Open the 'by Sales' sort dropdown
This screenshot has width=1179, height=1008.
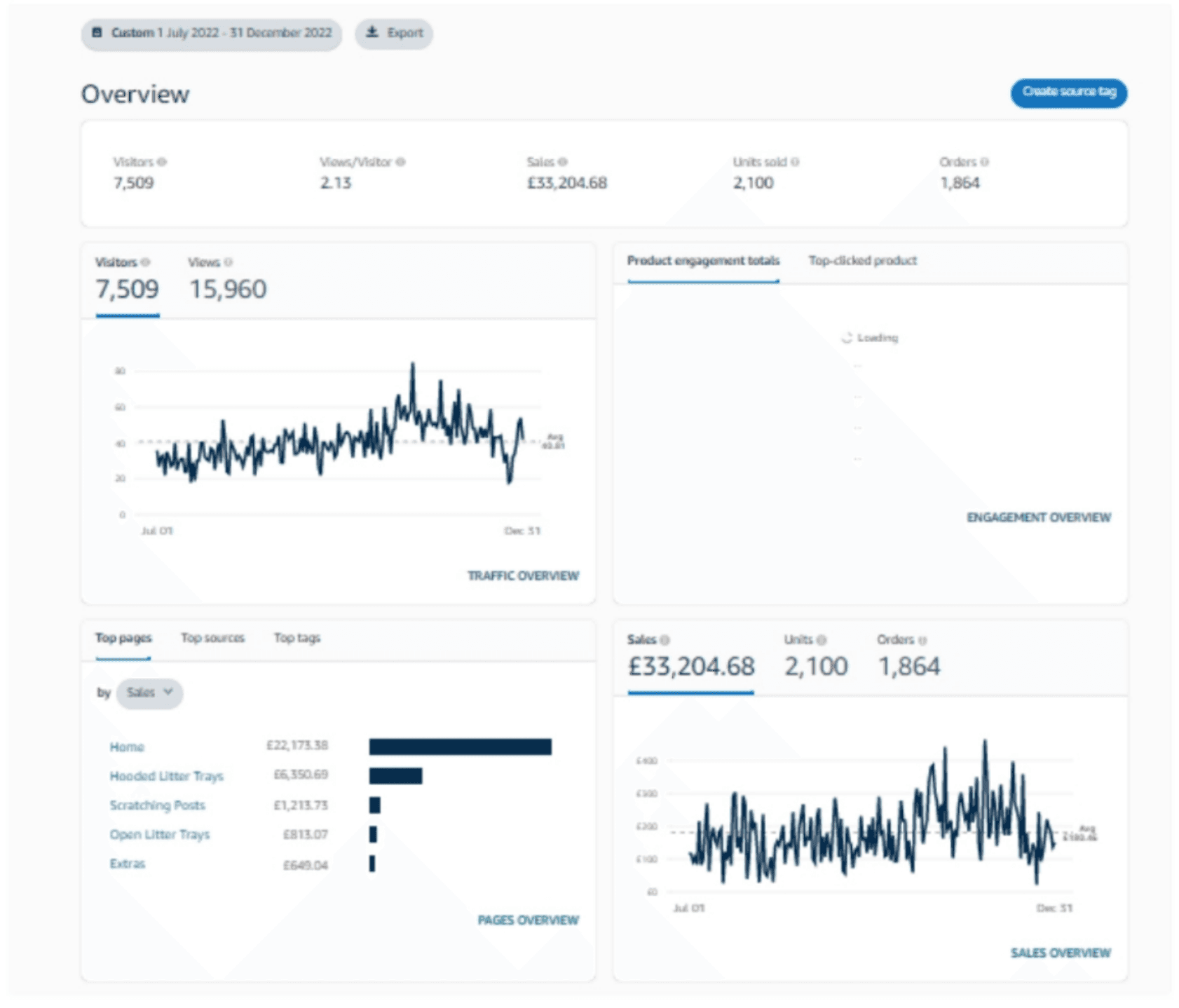point(149,693)
